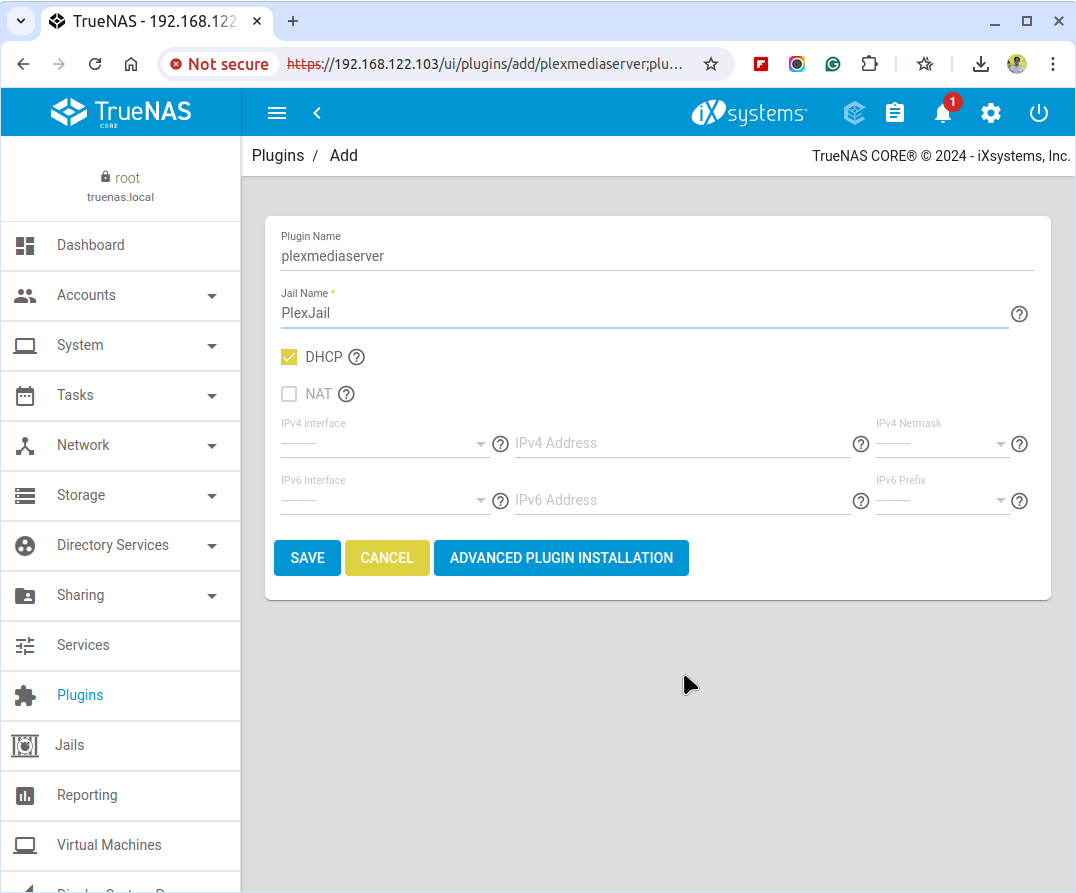This screenshot has width=1076, height=893.
Task: Click the CANCEL button
Action: click(x=387, y=558)
